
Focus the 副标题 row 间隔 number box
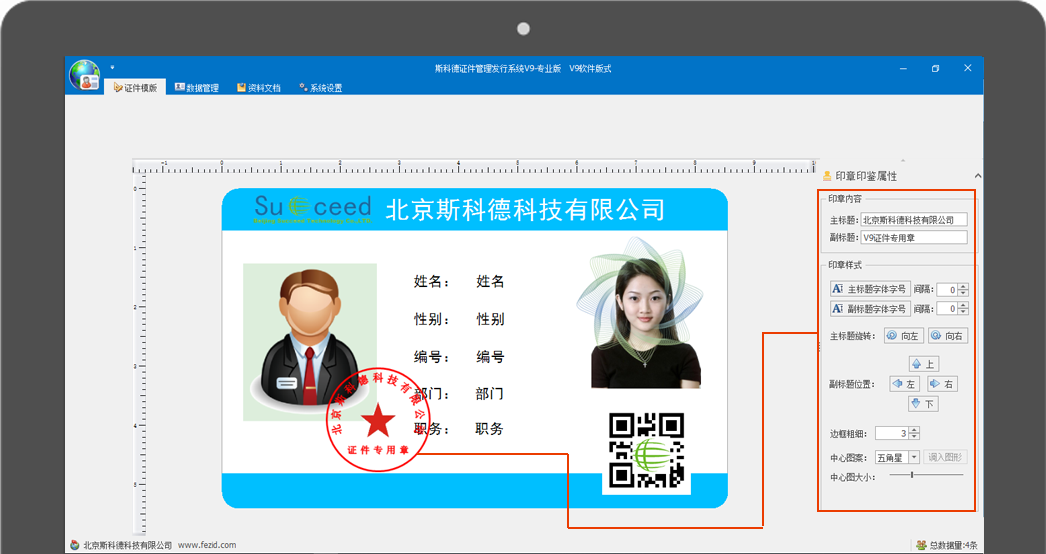tap(947, 309)
